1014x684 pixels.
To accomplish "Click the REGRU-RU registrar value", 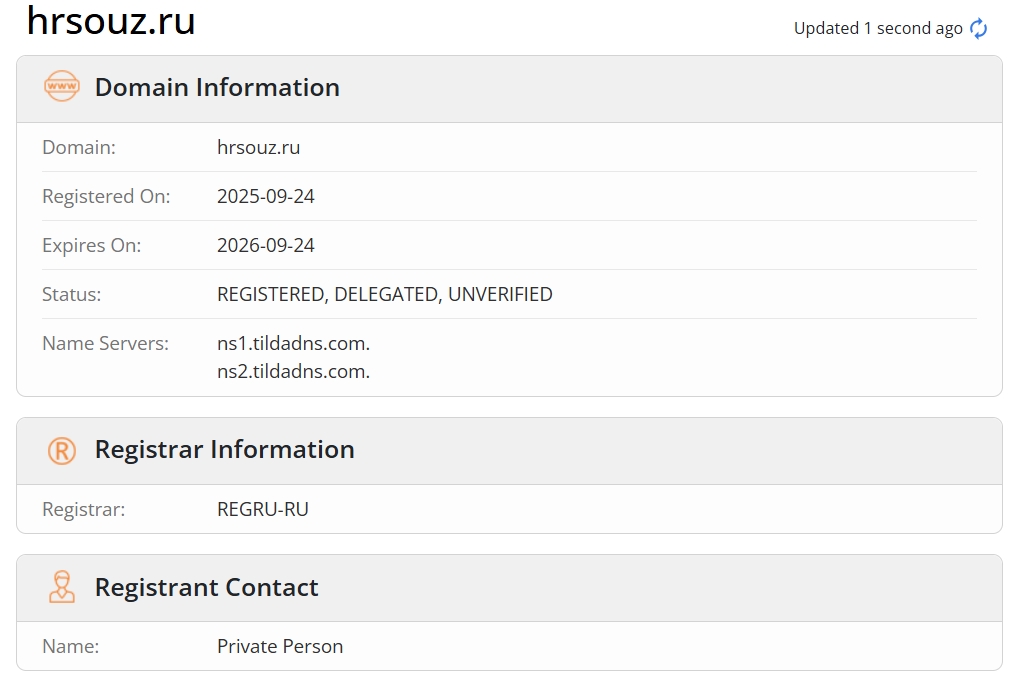I will (x=263, y=509).
